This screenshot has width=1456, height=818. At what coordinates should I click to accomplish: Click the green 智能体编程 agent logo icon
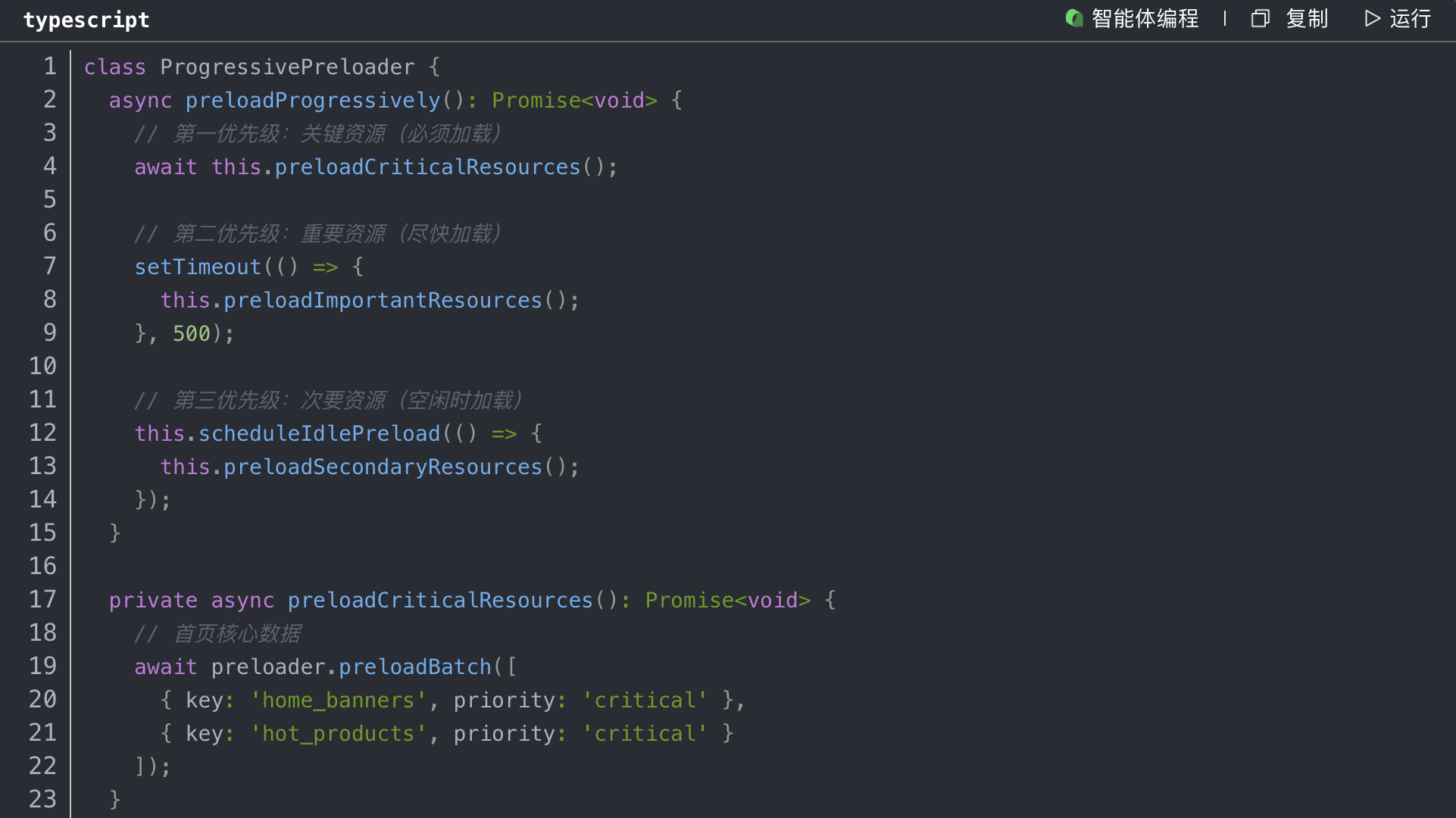pyautogui.click(x=1073, y=18)
